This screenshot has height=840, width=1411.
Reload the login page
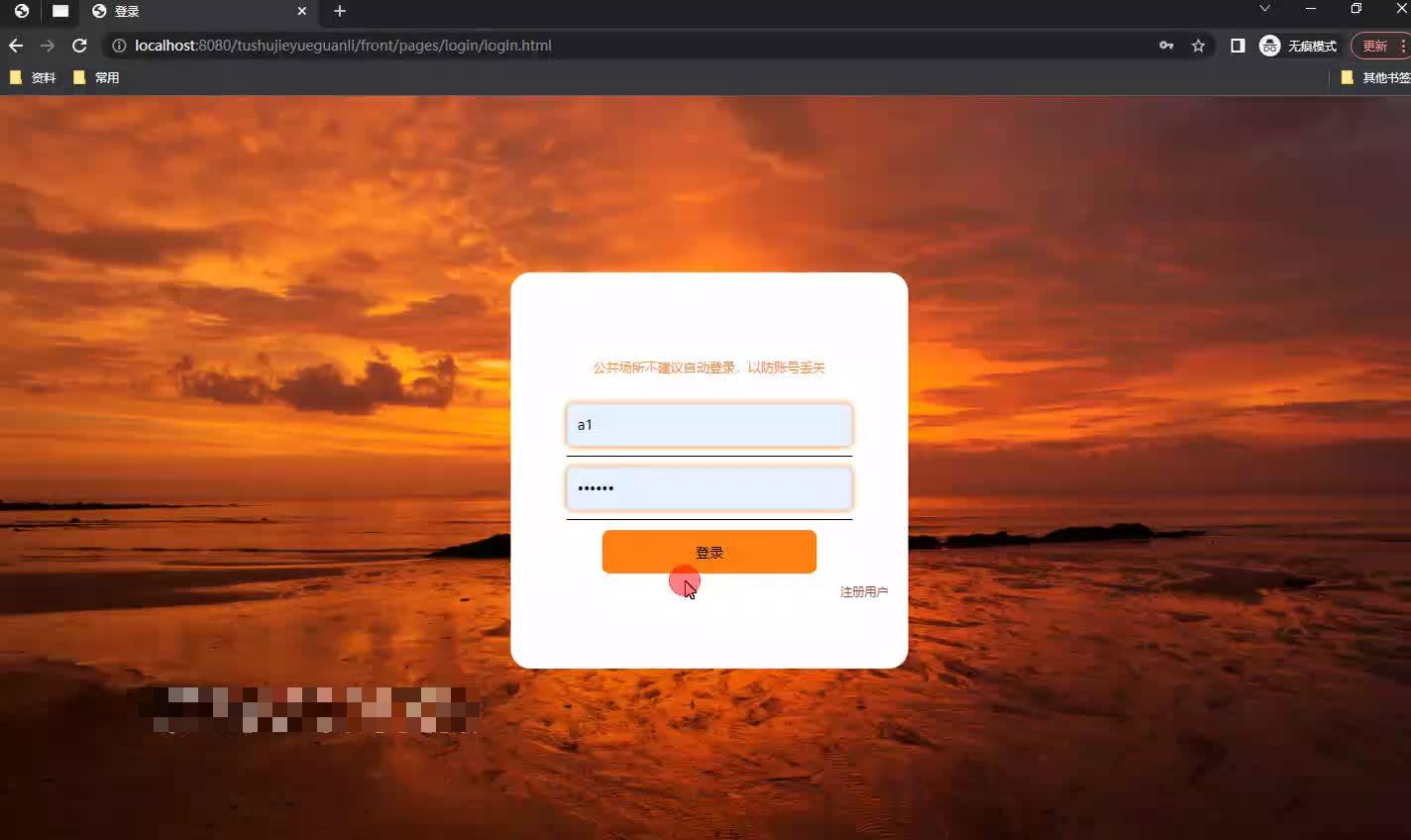point(79,45)
